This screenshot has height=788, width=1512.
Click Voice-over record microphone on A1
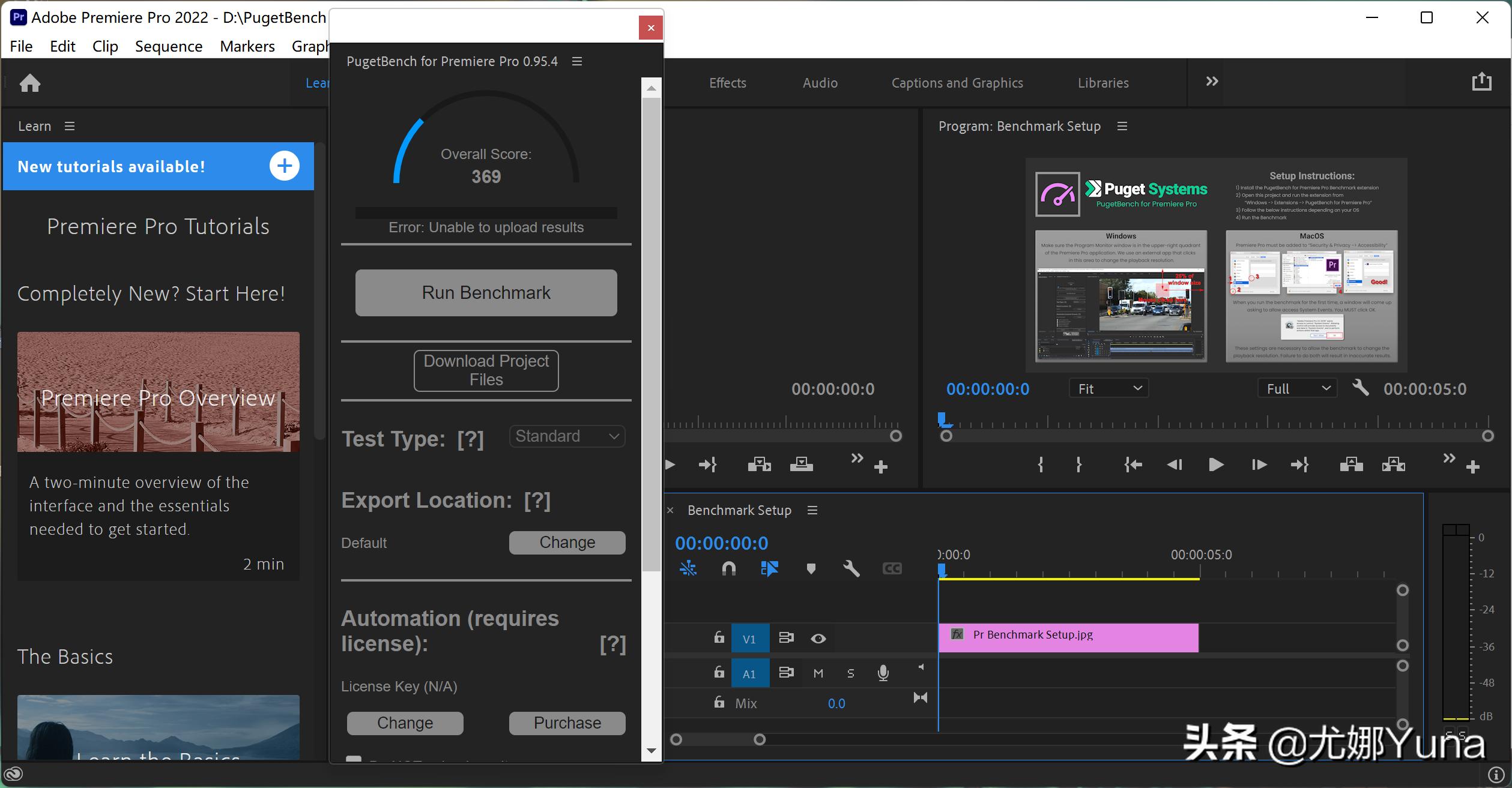click(883, 673)
